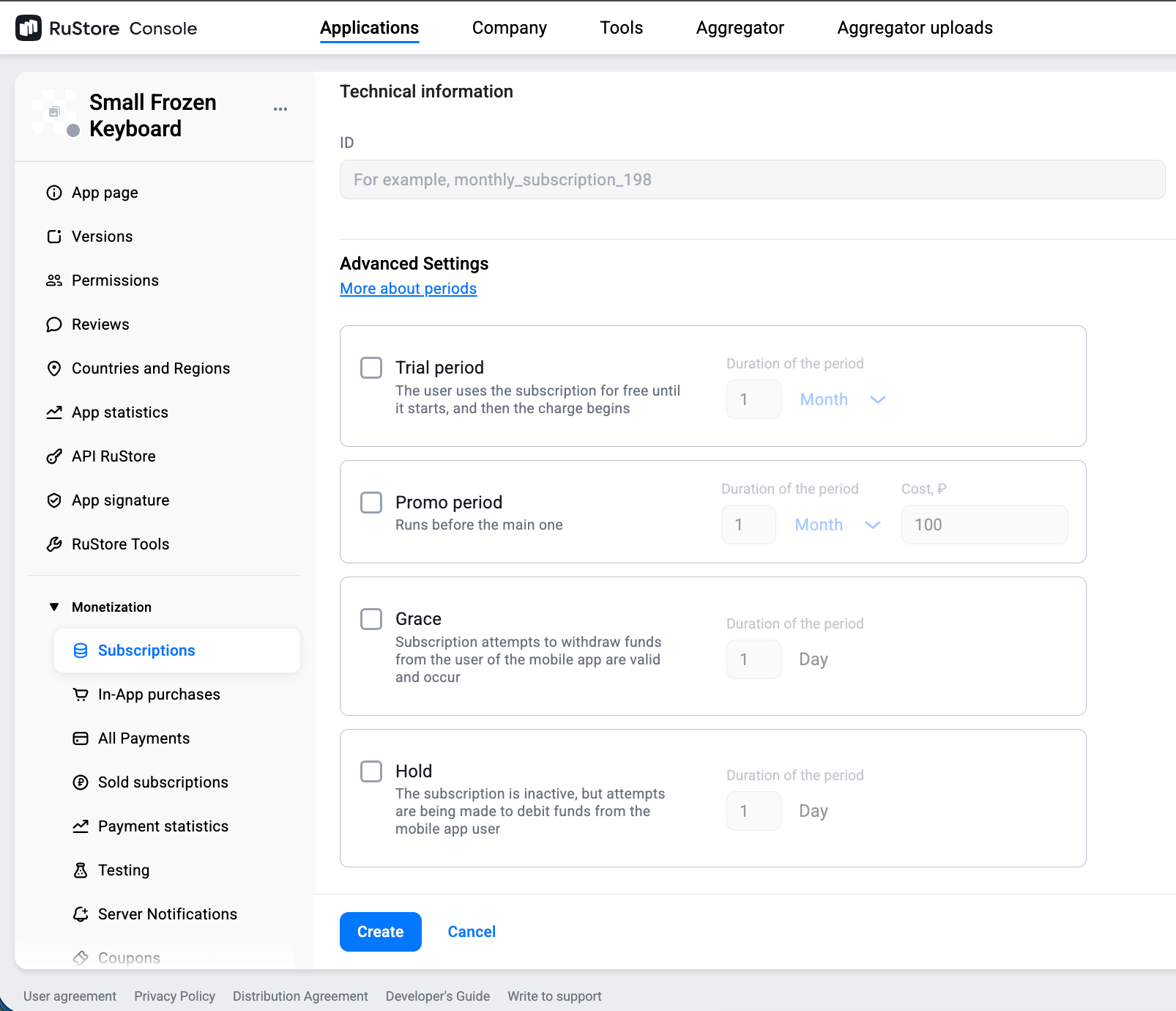Click the Reviews speech bubble icon
Screen dimensions: 1176x1011
click(54, 325)
